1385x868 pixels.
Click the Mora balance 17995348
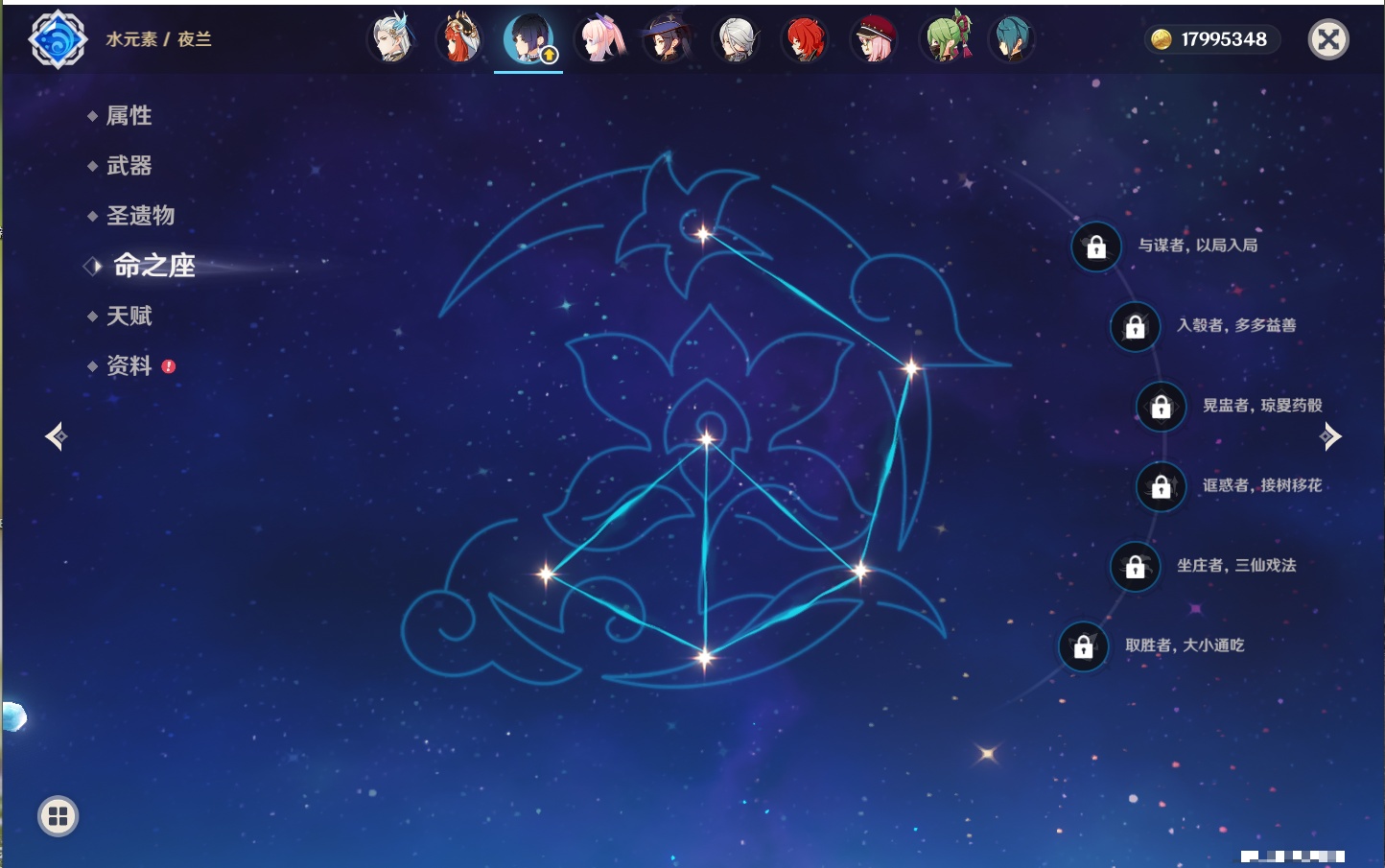[1213, 39]
